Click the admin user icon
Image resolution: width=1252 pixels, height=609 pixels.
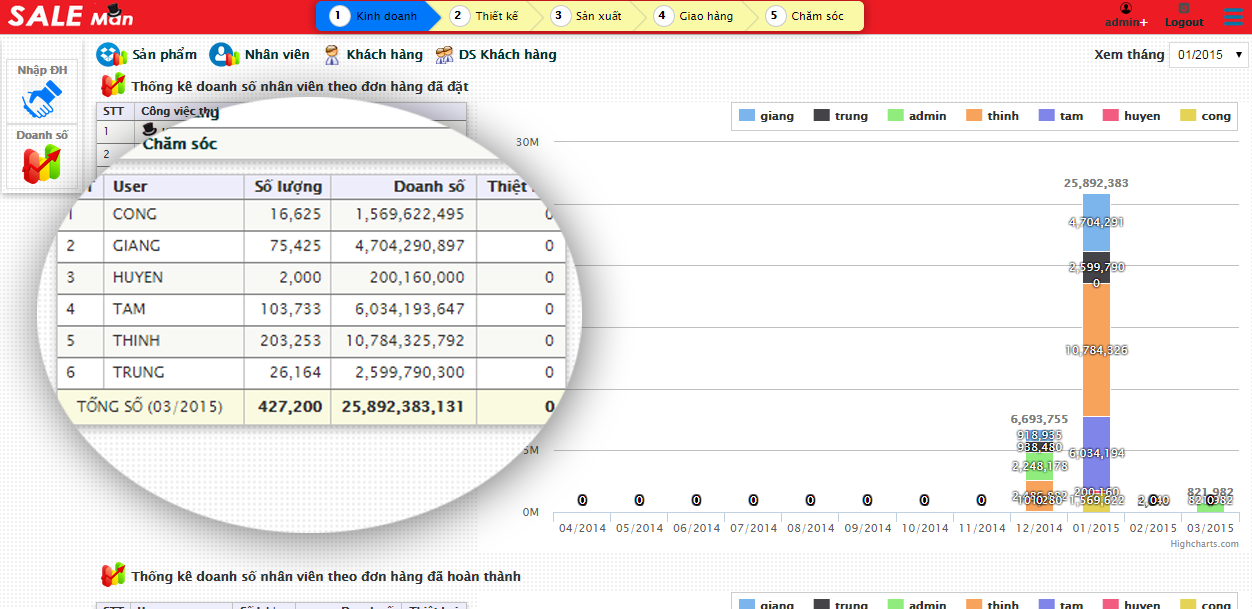pos(1126,9)
